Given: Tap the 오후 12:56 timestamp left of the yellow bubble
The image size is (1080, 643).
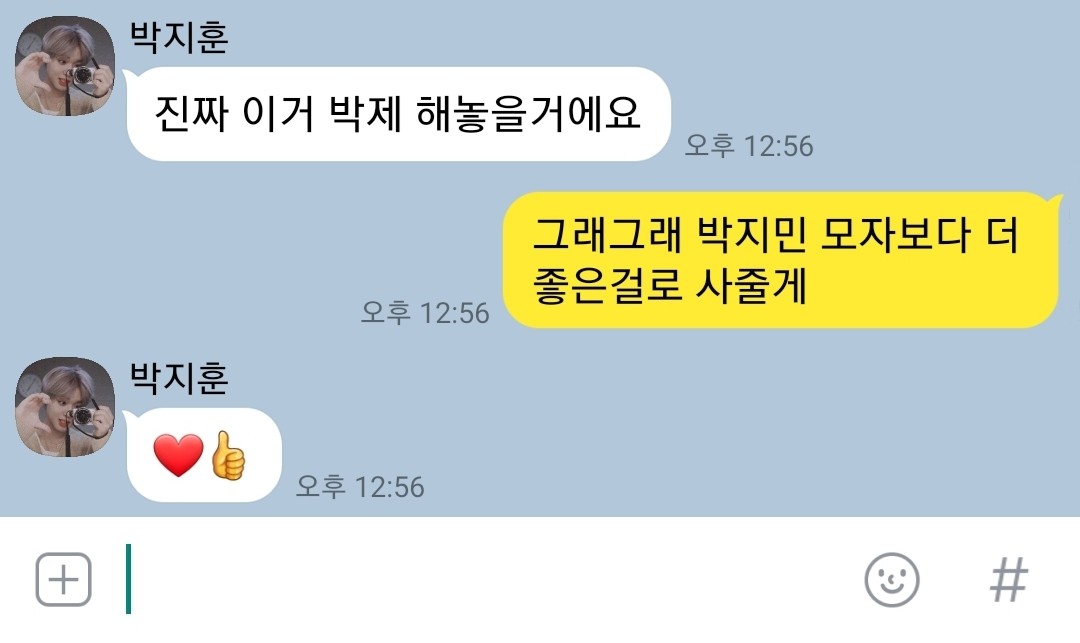Looking at the screenshot, I should pyautogui.click(x=425, y=313).
